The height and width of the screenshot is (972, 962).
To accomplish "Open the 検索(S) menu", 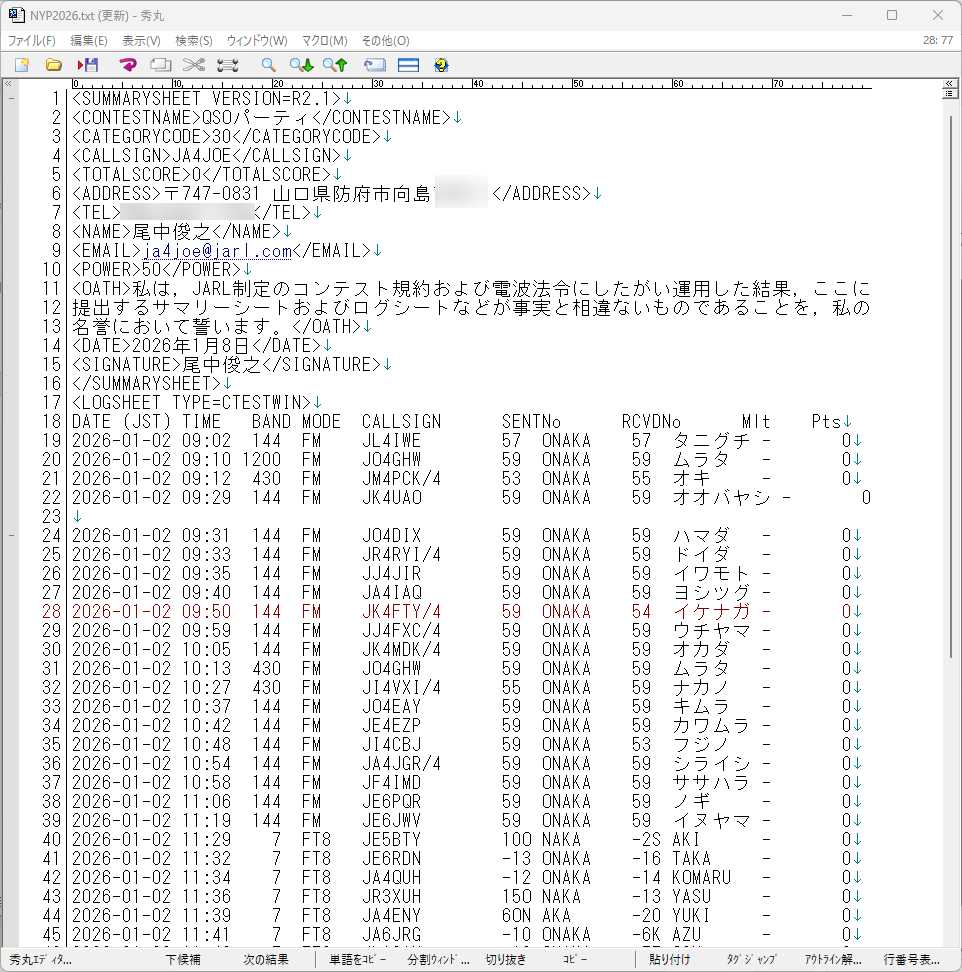I will point(193,41).
